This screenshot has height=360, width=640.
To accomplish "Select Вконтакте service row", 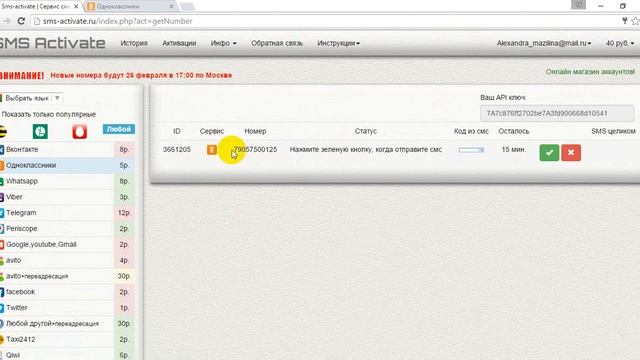I will [x=67, y=149].
